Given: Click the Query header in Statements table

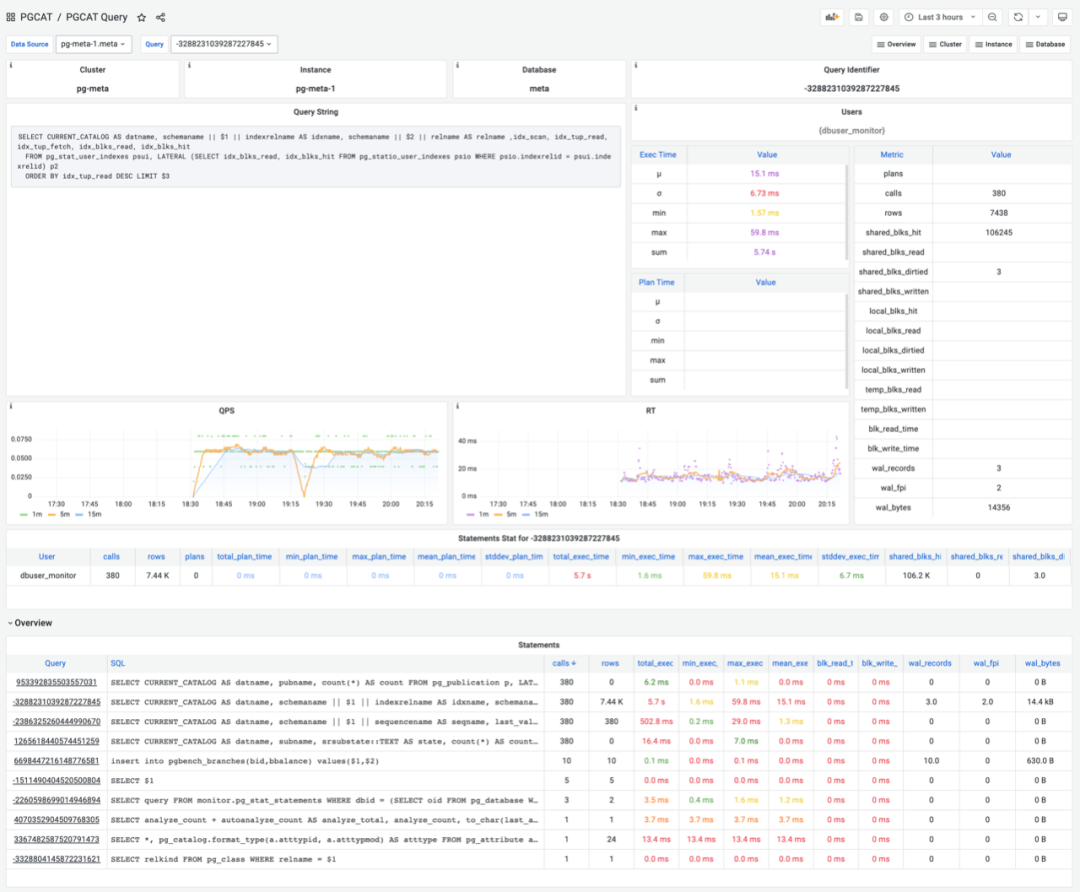Looking at the screenshot, I should (55, 663).
